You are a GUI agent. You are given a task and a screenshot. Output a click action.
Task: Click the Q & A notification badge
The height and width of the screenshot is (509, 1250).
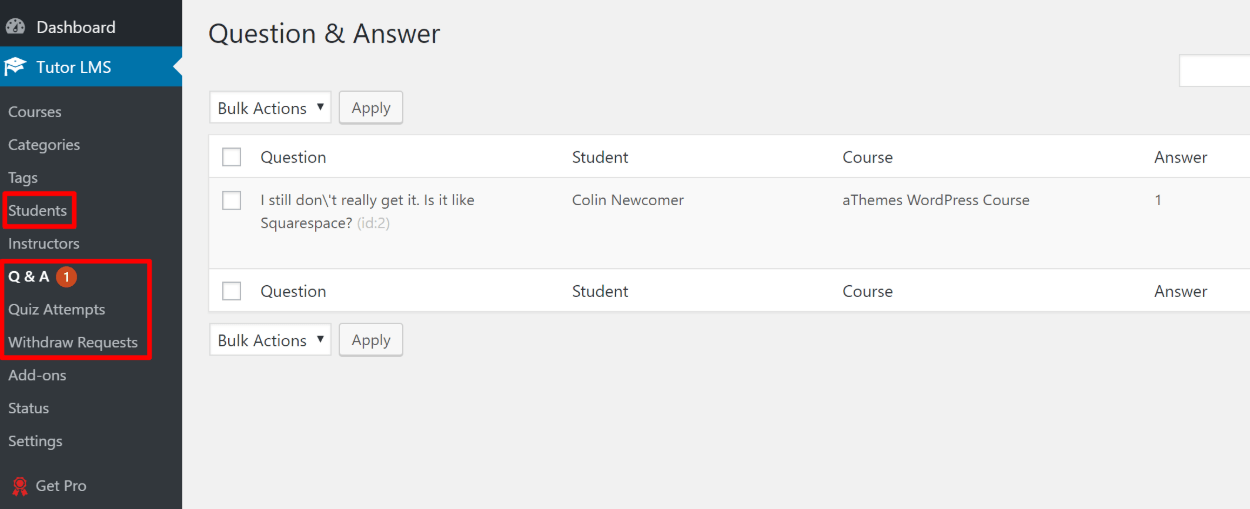point(66,277)
